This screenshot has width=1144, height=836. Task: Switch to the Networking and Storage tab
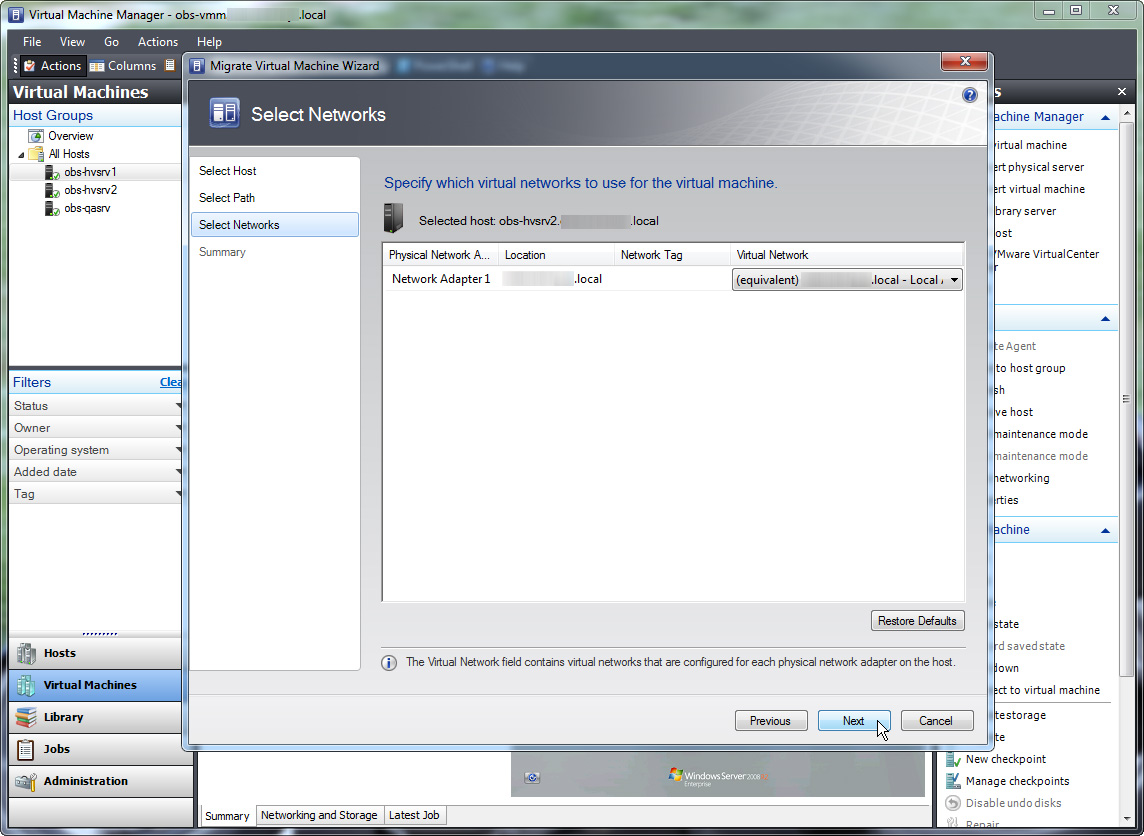pos(319,815)
